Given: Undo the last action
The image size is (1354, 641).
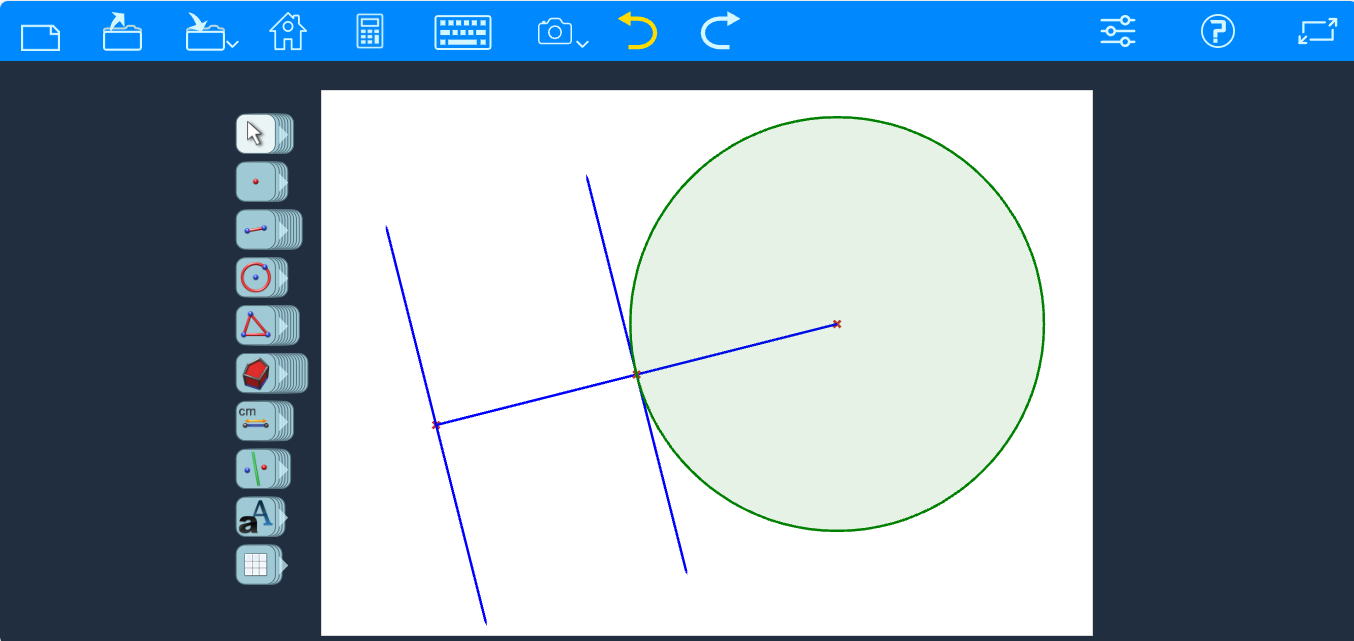Looking at the screenshot, I should click(637, 32).
